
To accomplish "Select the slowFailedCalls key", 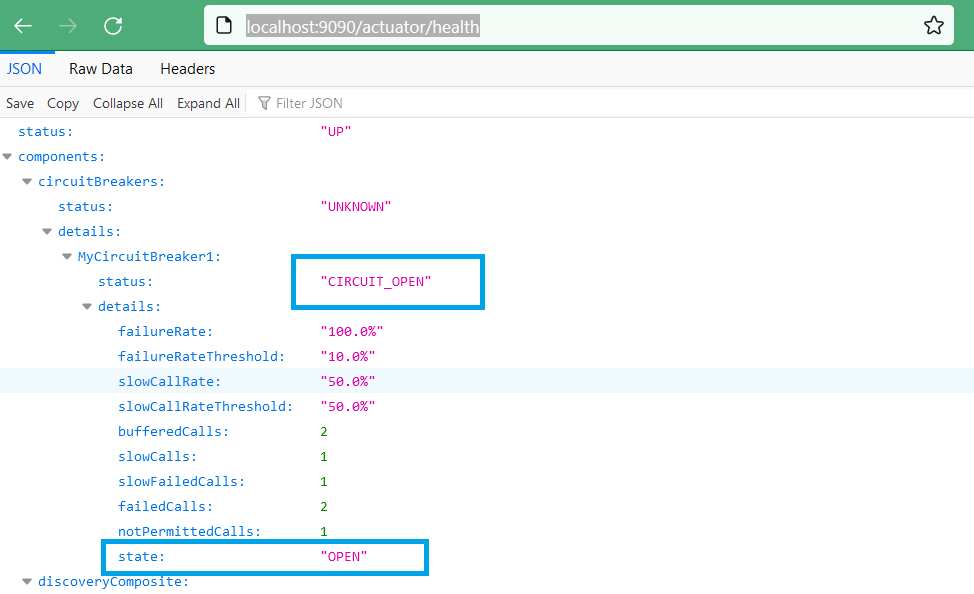I will point(181,482).
